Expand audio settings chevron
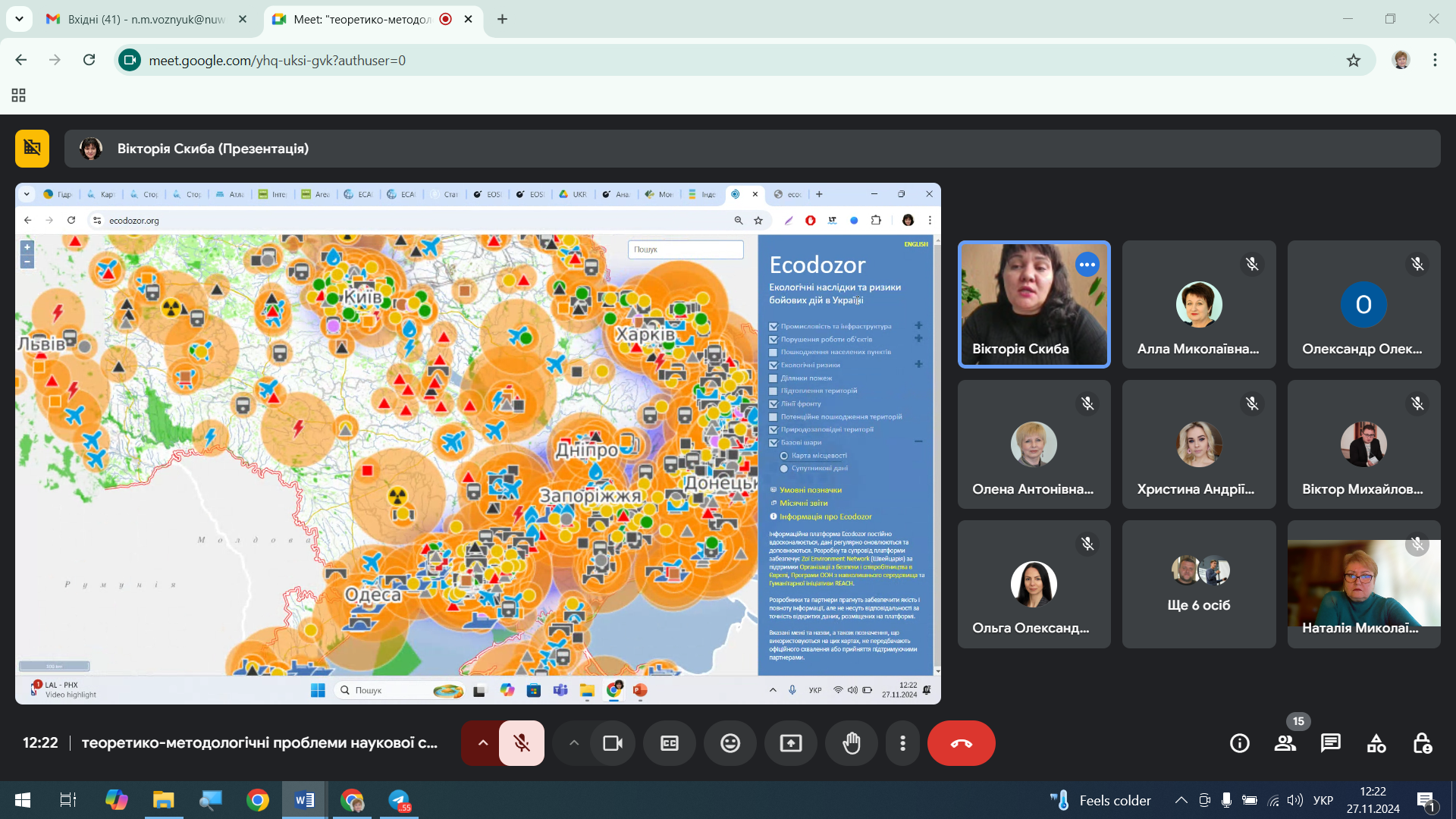Screen dimensions: 1456x819 (x=482, y=743)
